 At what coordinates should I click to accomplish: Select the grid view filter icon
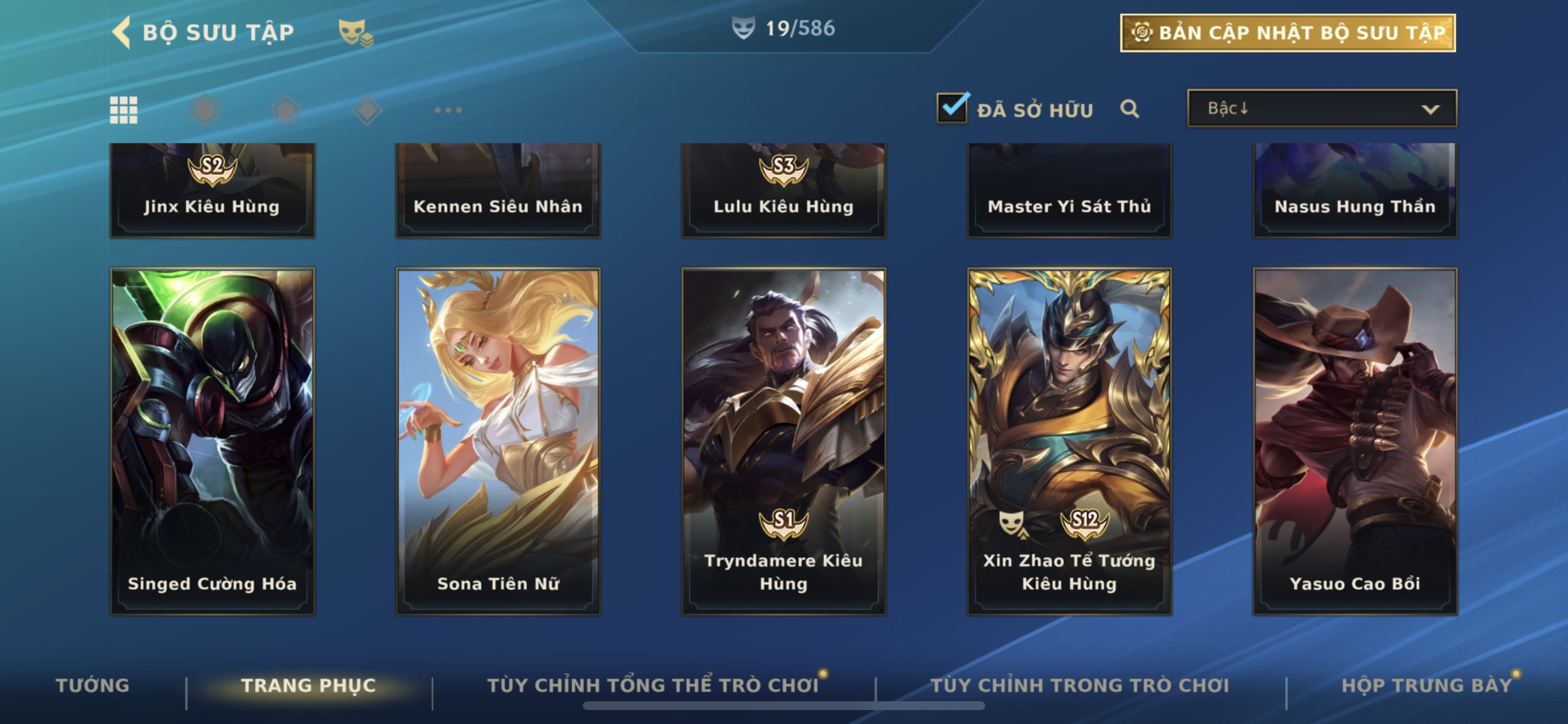point(124,110)
